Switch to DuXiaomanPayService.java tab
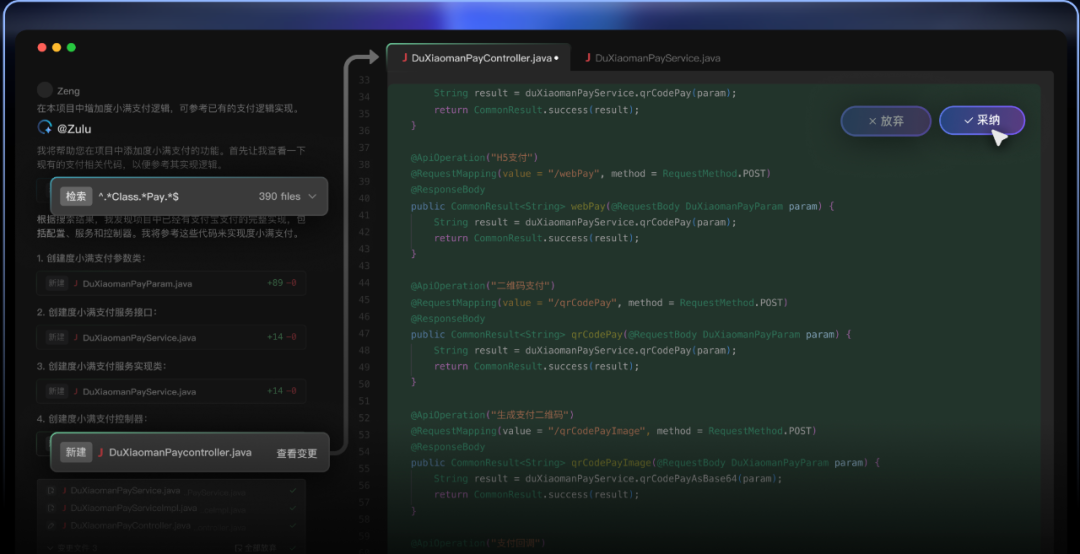 click(x=657, y=58)
